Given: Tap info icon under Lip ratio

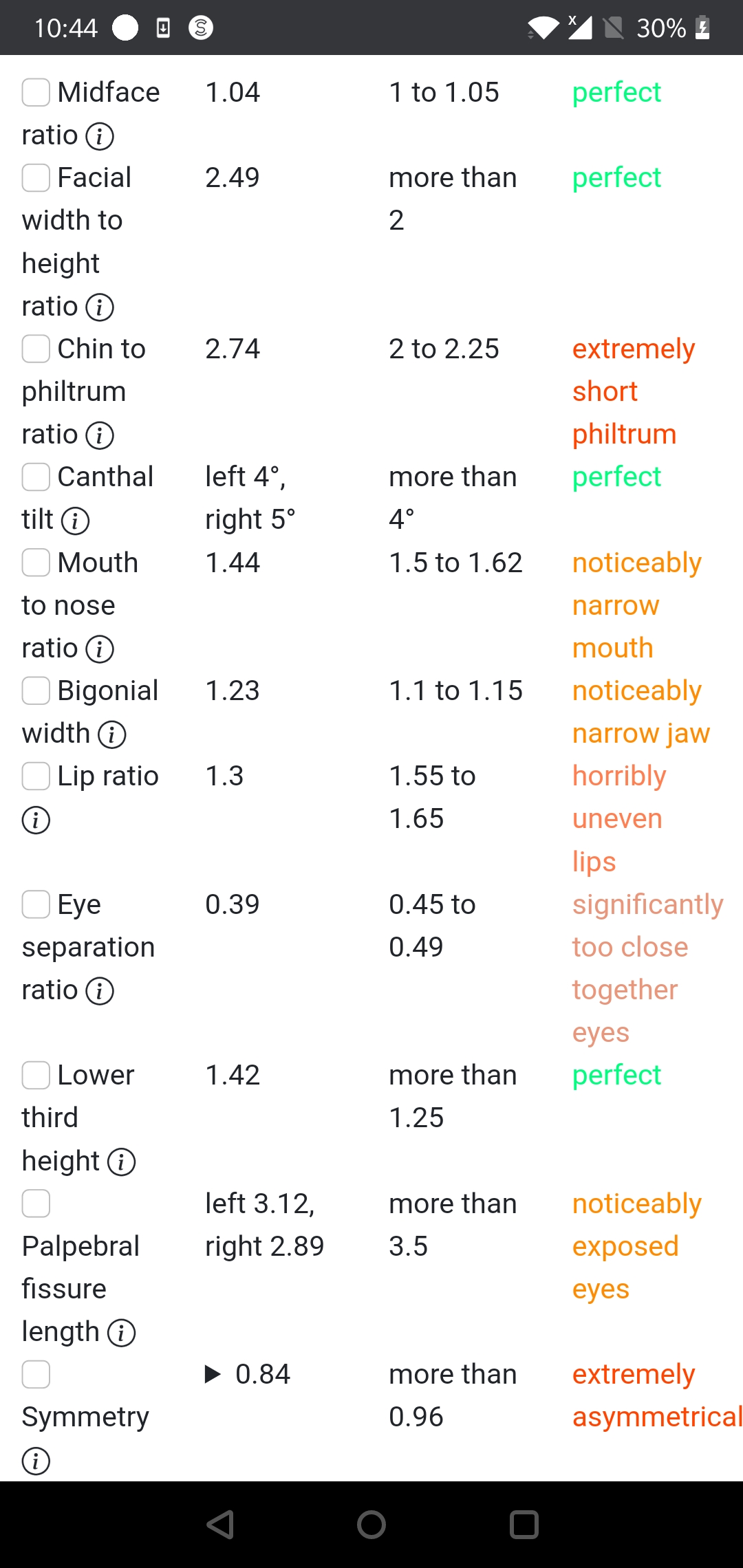Looking at the screenshot, I should click(36, 820).
